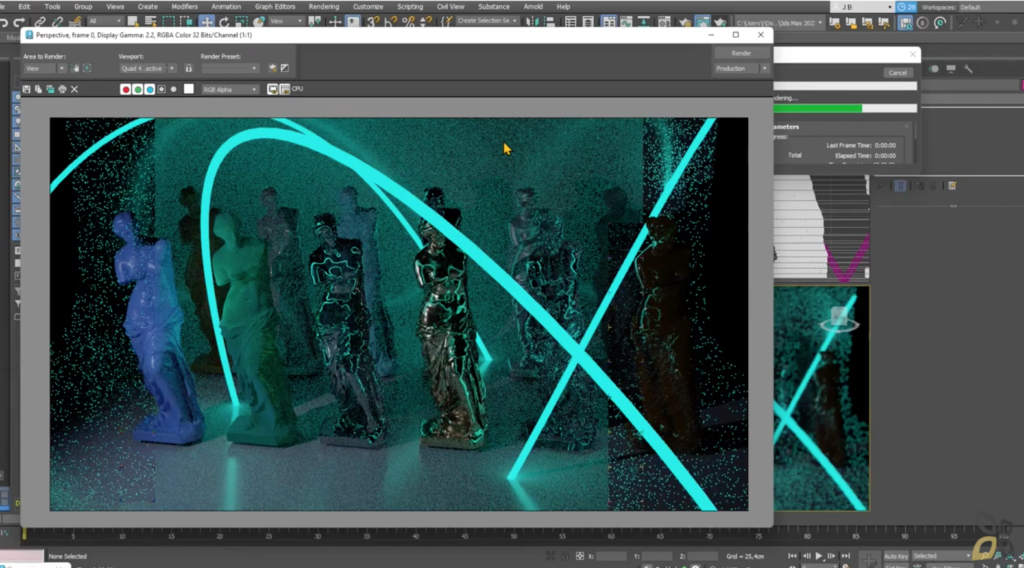Toggle the green channel display
Viewport: 1024px width, 568px height.
click(138, 89)
